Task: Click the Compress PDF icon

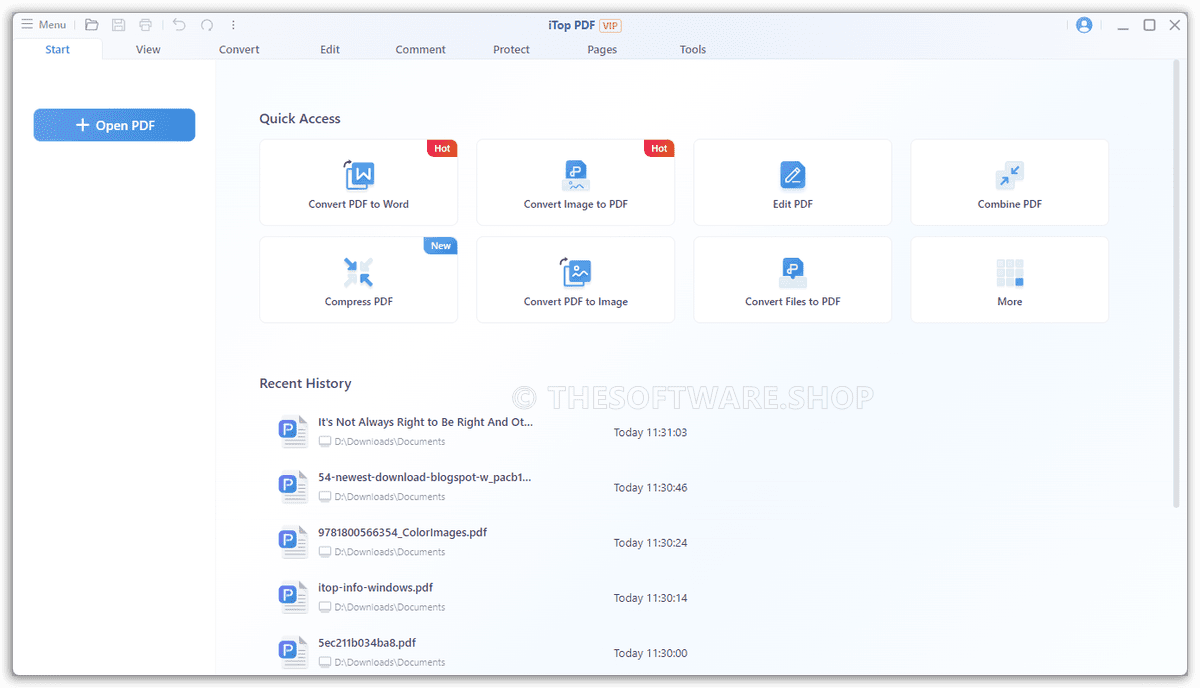Action: 358,272
